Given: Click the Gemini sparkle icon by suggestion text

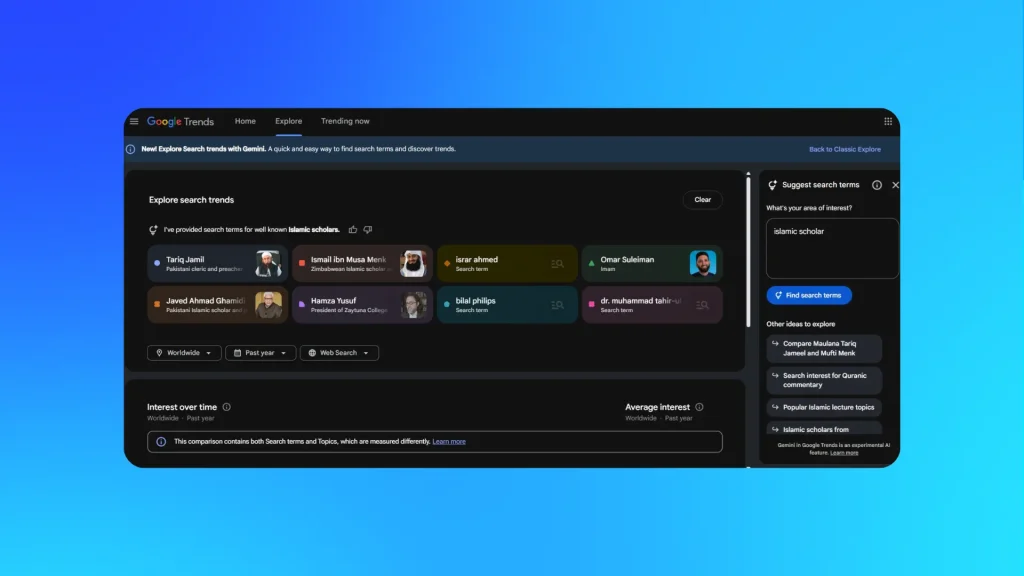Looking at the screenshot, I should (x=153, y=230).
